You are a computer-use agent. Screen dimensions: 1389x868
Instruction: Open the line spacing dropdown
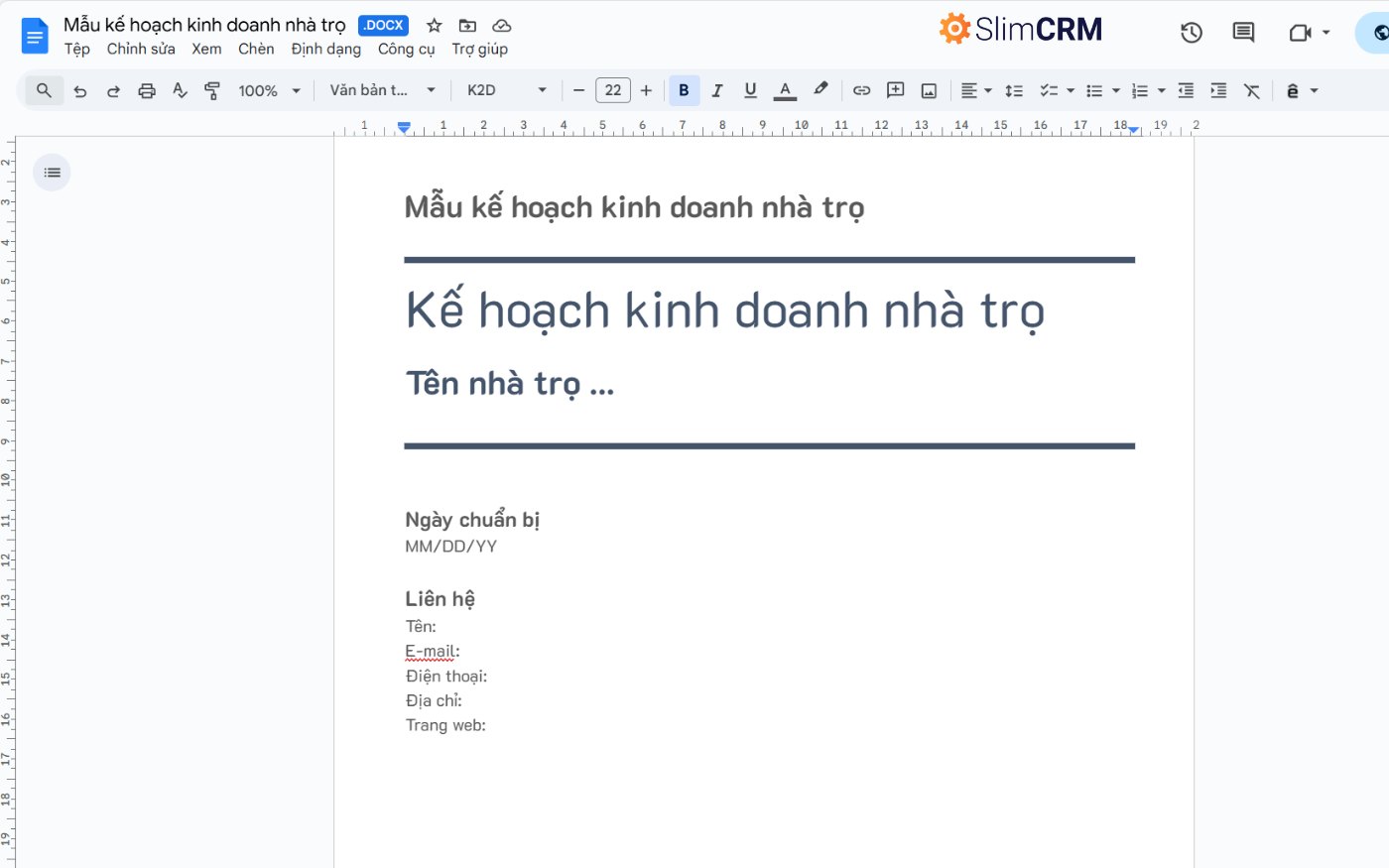point(1013,90)
